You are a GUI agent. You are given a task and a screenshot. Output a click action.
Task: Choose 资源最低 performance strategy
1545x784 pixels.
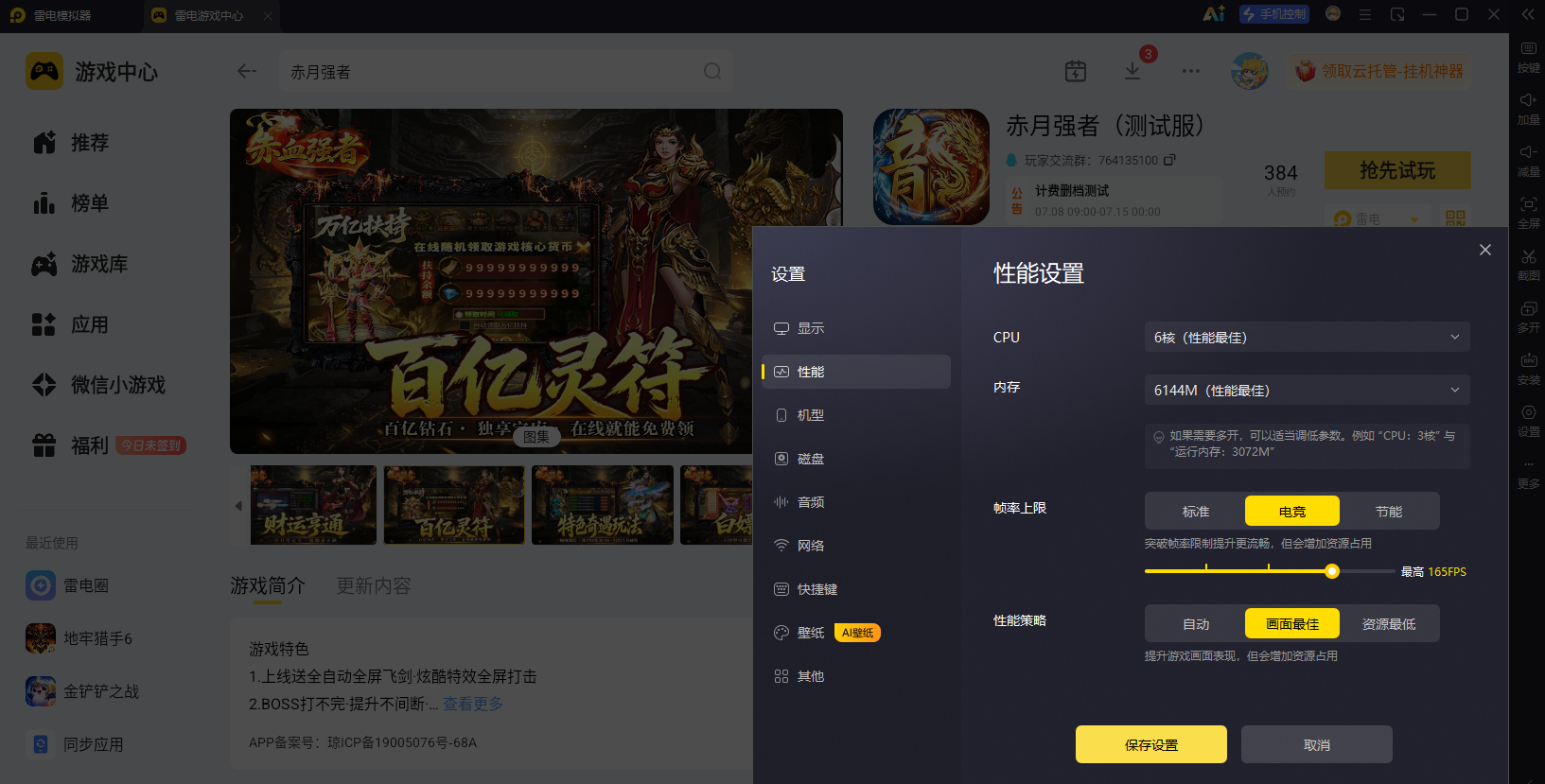[1389, 623]
